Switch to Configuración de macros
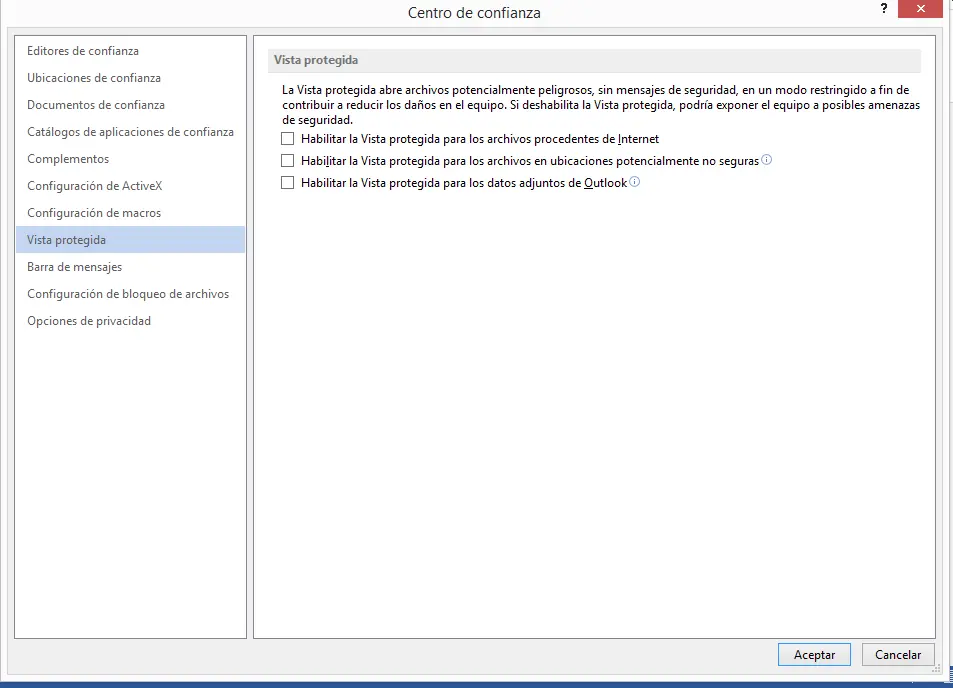Viewport: 953px width, 688px height. pos(130,213)
